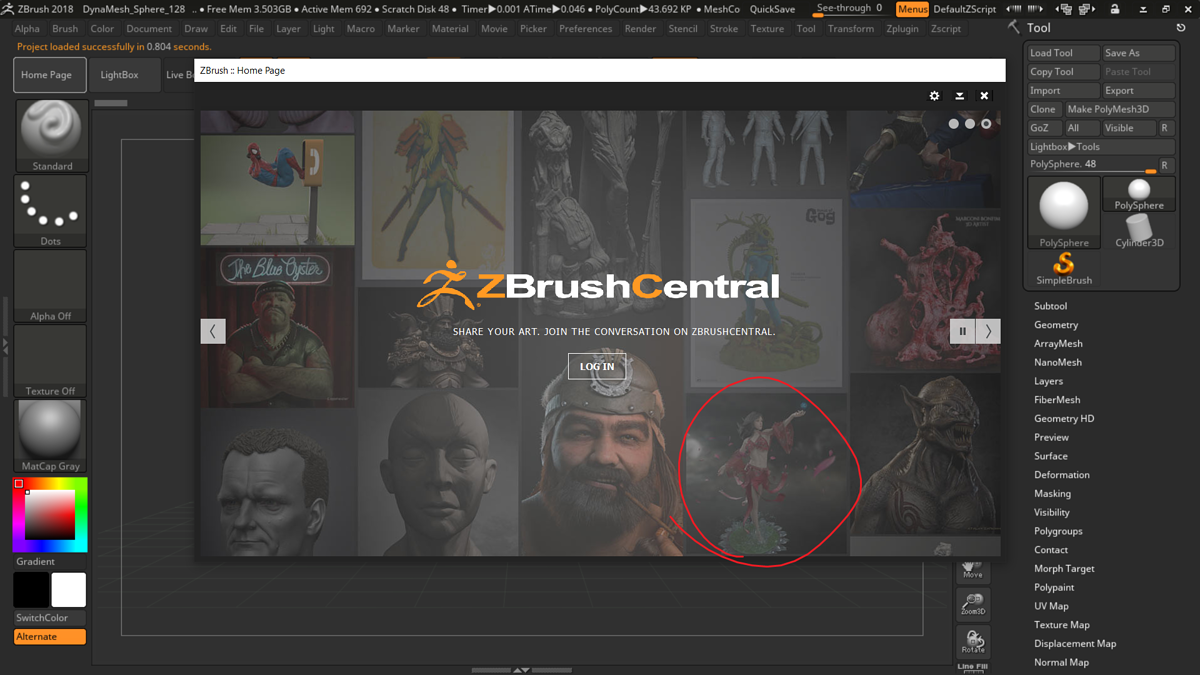The image size is (1200, 675).
Task: Open the MatCap Gray material picker
Action: (50, 436)
